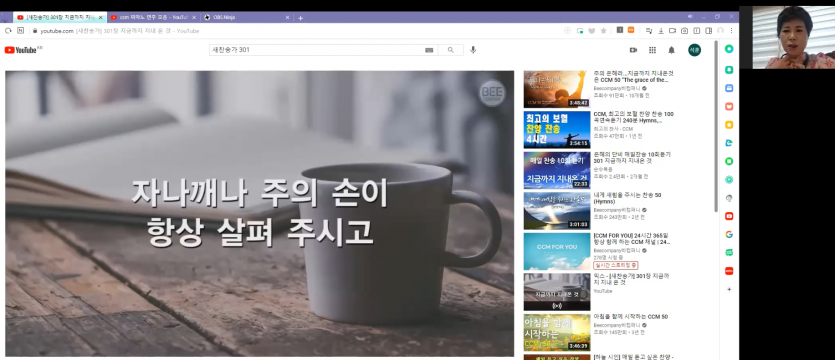
Task: Bookmark this page with the star
Action: point(603,31)
